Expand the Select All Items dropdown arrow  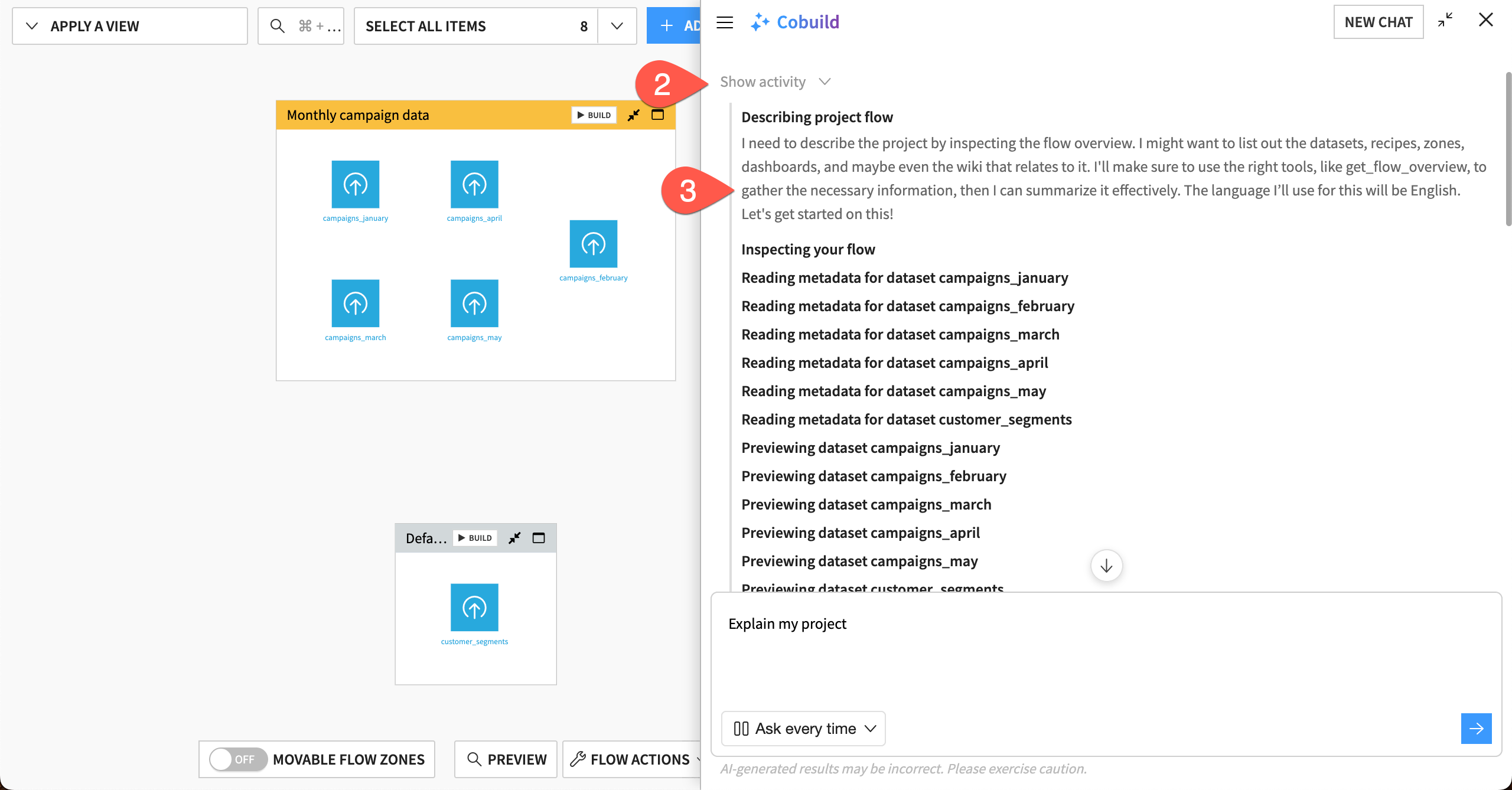617,26
